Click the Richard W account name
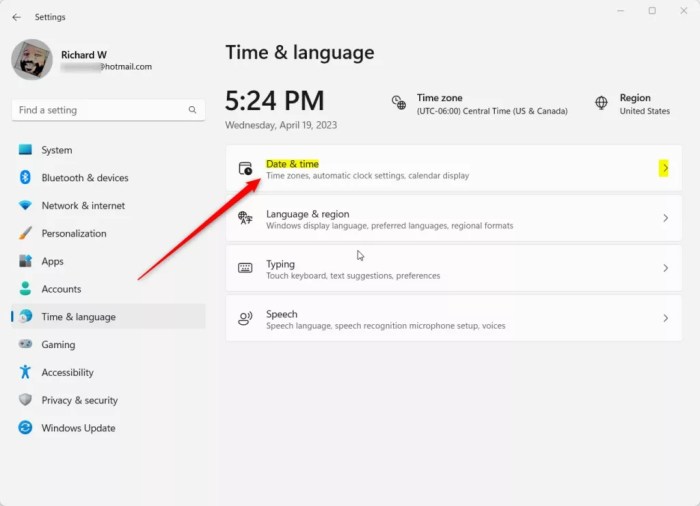This screenshot has width=700, height=506. click(84, 55)
